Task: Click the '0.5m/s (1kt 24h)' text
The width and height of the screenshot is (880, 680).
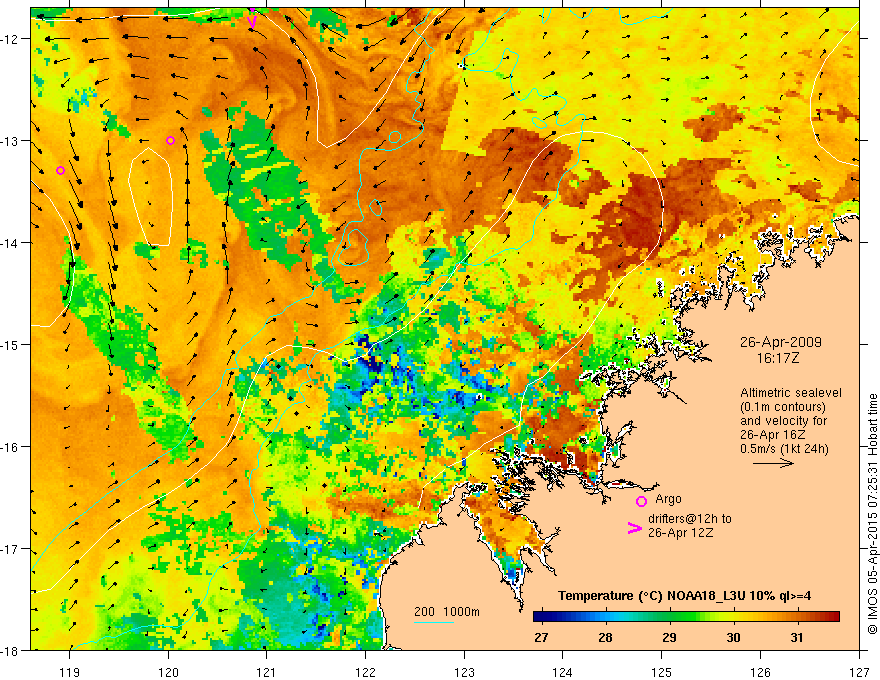Action: coord(784,449)
